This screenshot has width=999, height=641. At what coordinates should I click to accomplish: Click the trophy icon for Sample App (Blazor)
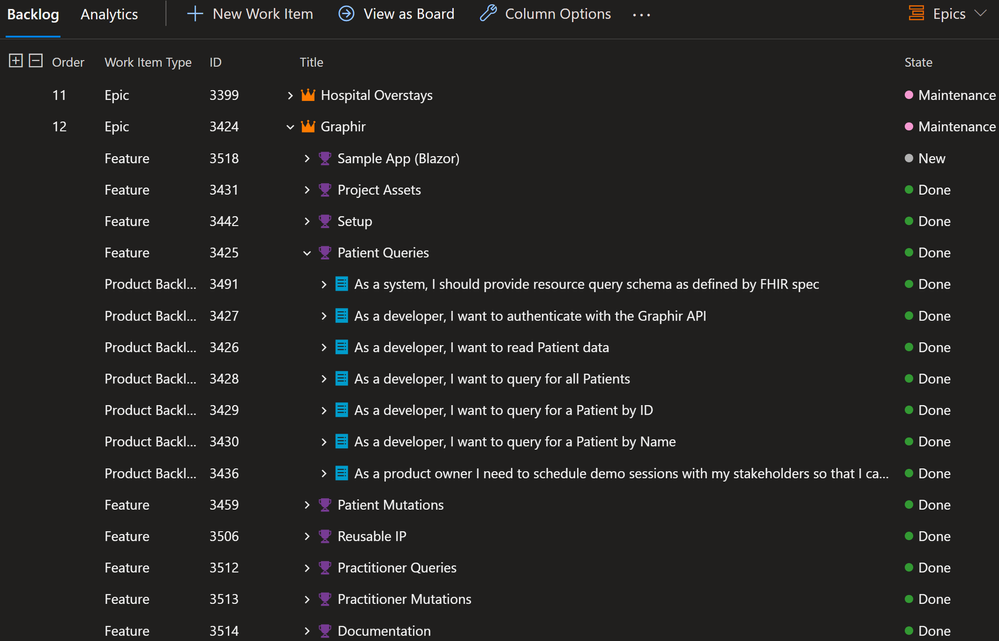coord(324,158)
